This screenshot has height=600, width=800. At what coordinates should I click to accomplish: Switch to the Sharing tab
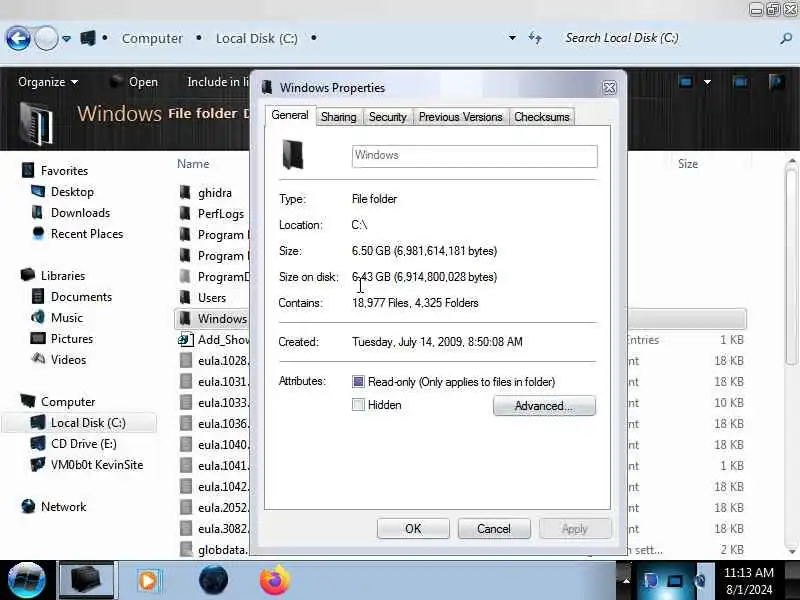(x=339, y=117)
